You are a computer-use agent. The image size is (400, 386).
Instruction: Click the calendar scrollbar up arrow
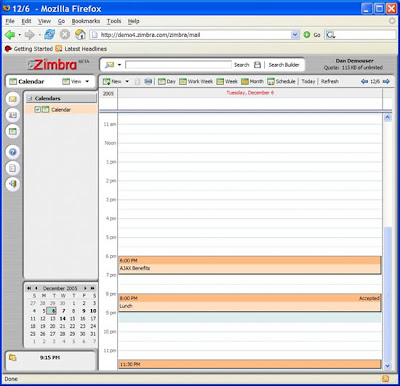pyautogui.click(x=387, y=117)
